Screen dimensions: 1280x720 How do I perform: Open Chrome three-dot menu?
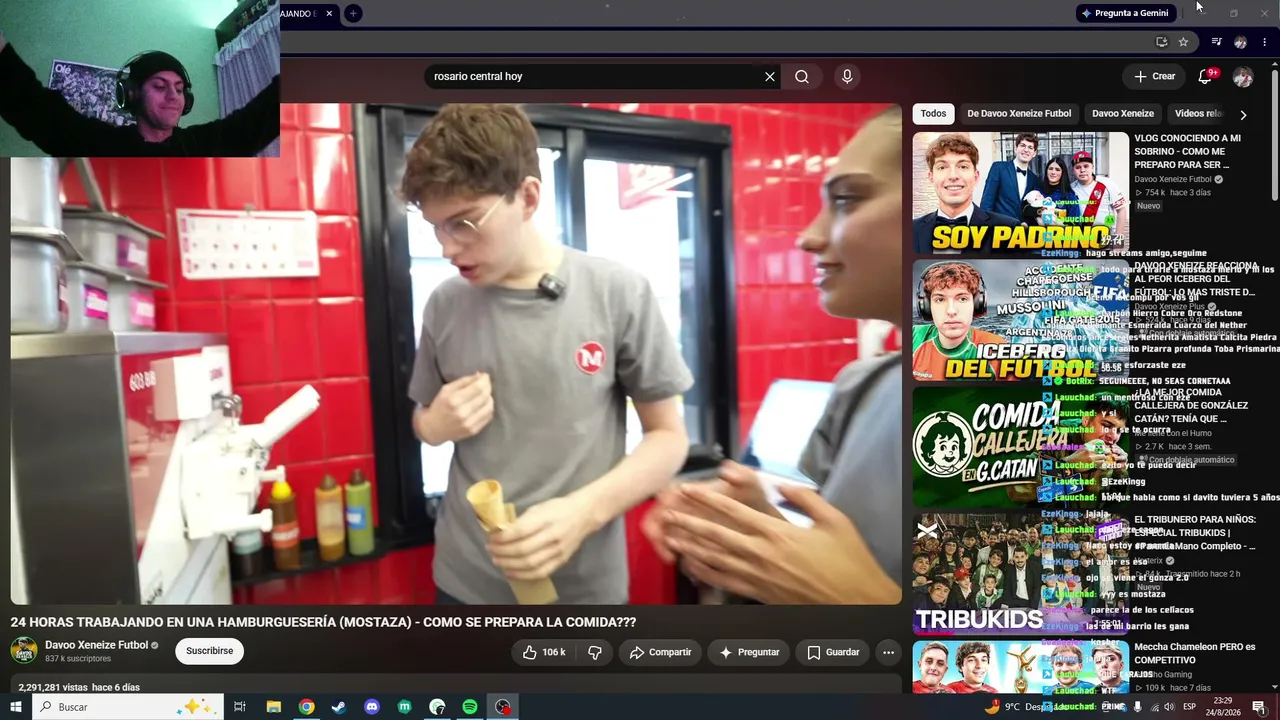click(1264, 42)
